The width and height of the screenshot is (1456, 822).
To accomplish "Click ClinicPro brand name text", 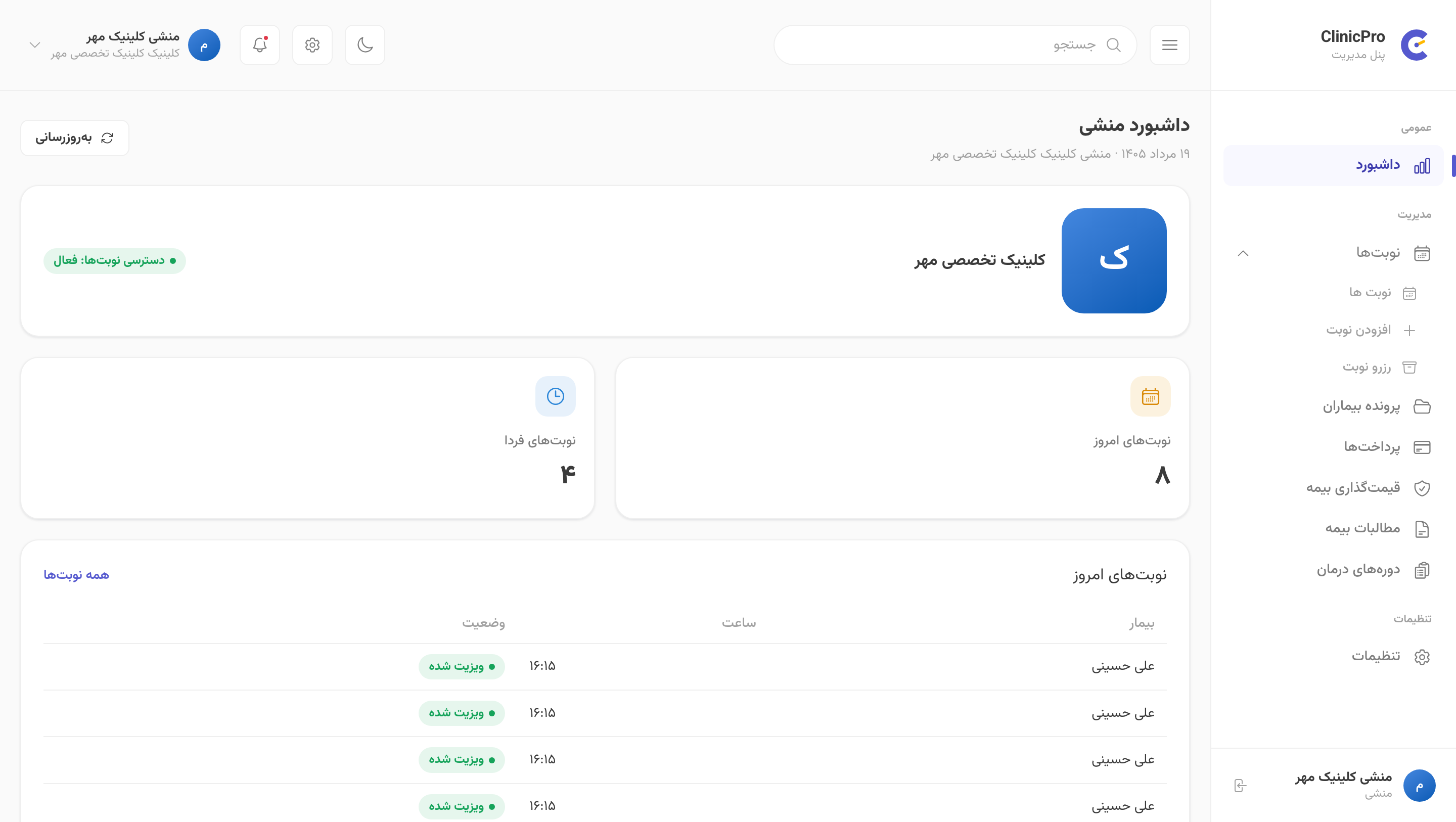I will click(1352, 37).
